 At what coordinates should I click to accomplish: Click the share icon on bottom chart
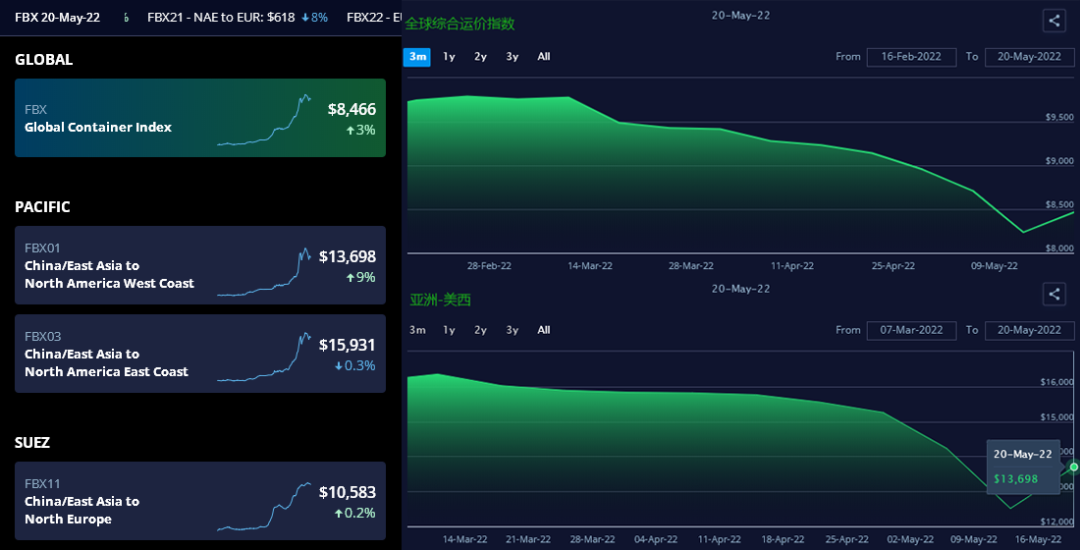pos(1053,294)
